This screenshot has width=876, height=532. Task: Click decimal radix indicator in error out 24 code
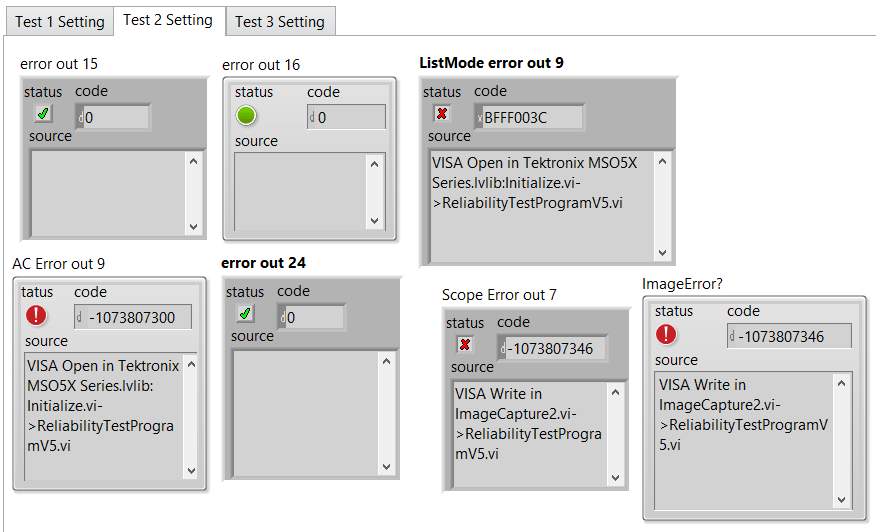click(283, 318)
